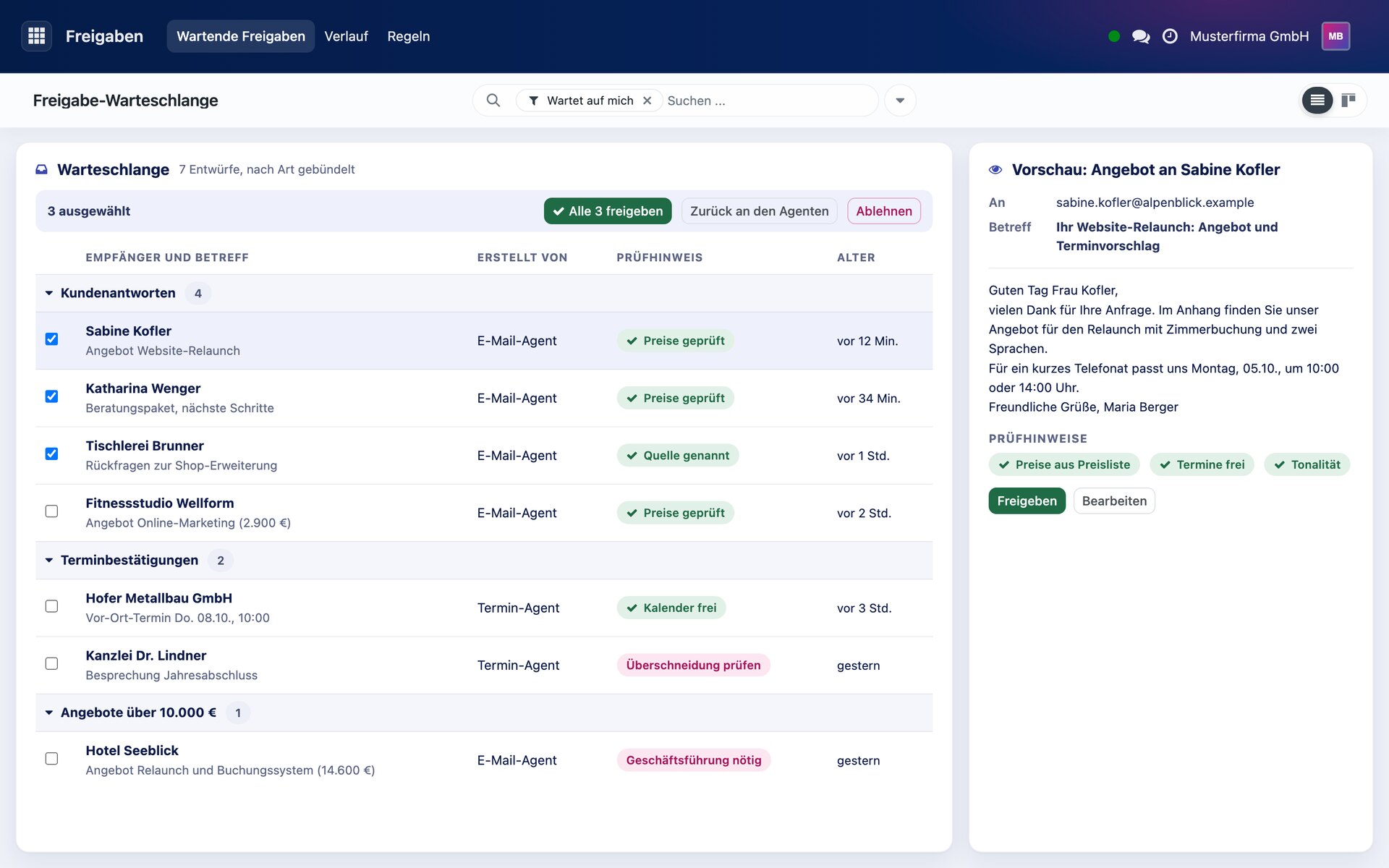1389x868 pixels.
Task: Uncheck Tischlerei Brunner's checkbox
Action: click(x=51, y=454)
